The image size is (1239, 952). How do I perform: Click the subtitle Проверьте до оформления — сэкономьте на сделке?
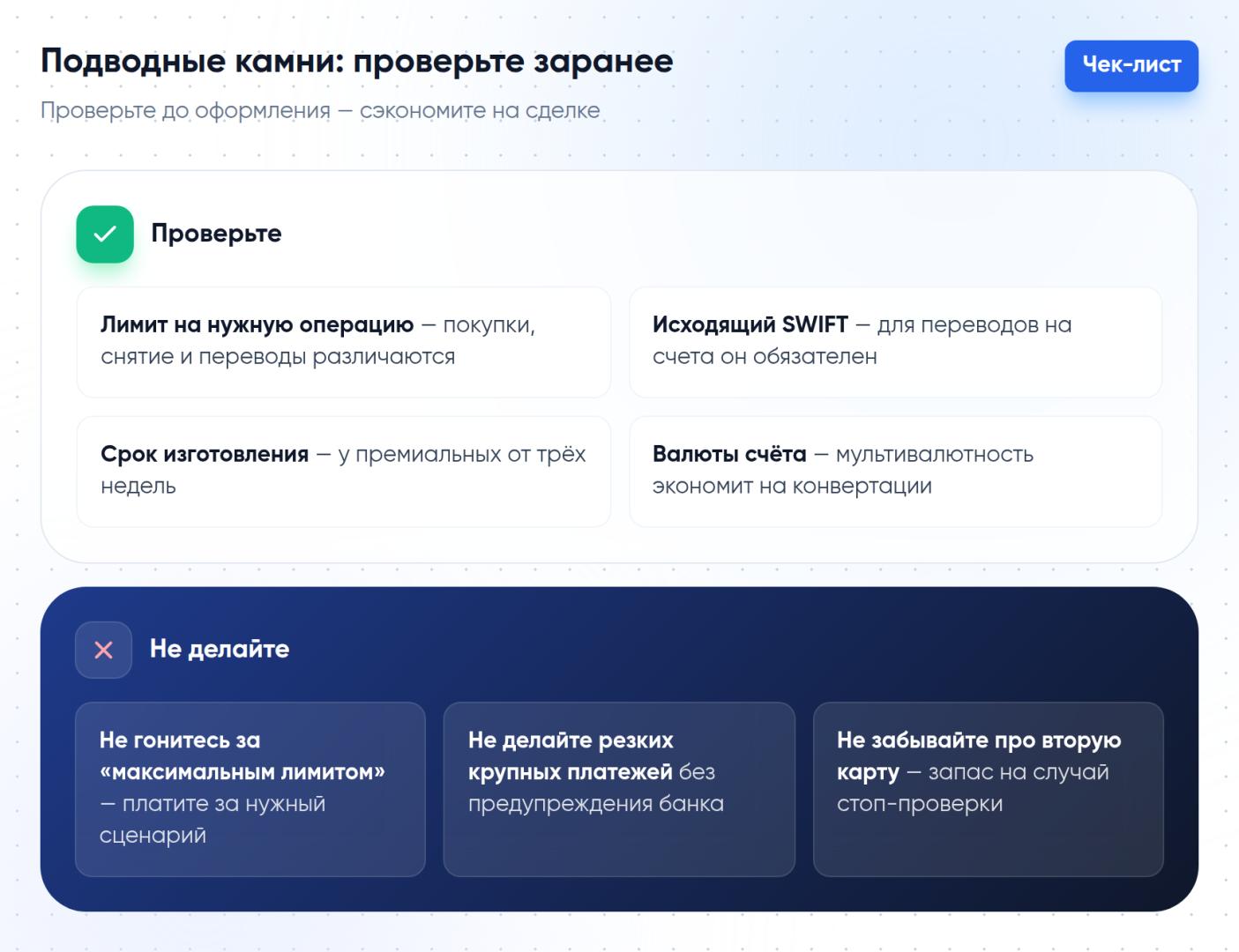point(320,111)
